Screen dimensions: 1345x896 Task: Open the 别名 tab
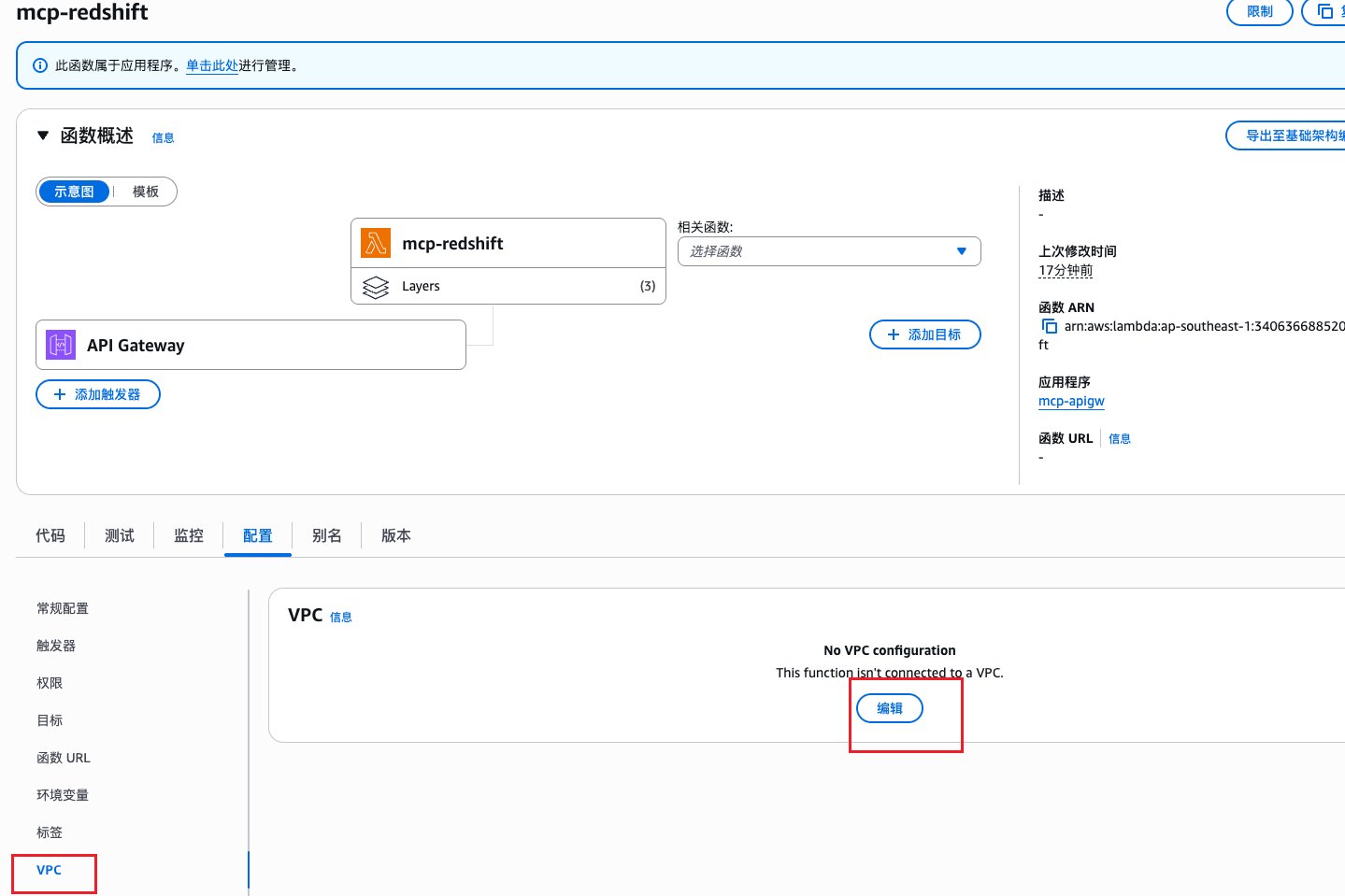[x=327, y=535]
